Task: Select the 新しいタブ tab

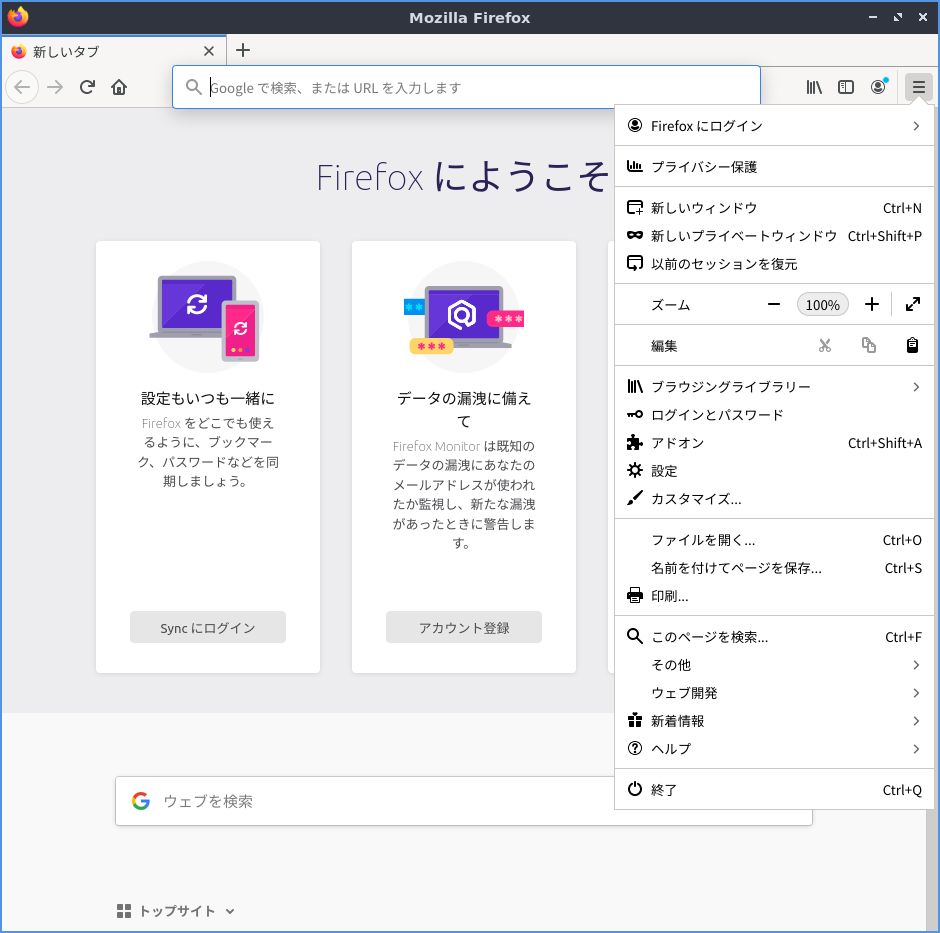Action: [x=114, y=52]
